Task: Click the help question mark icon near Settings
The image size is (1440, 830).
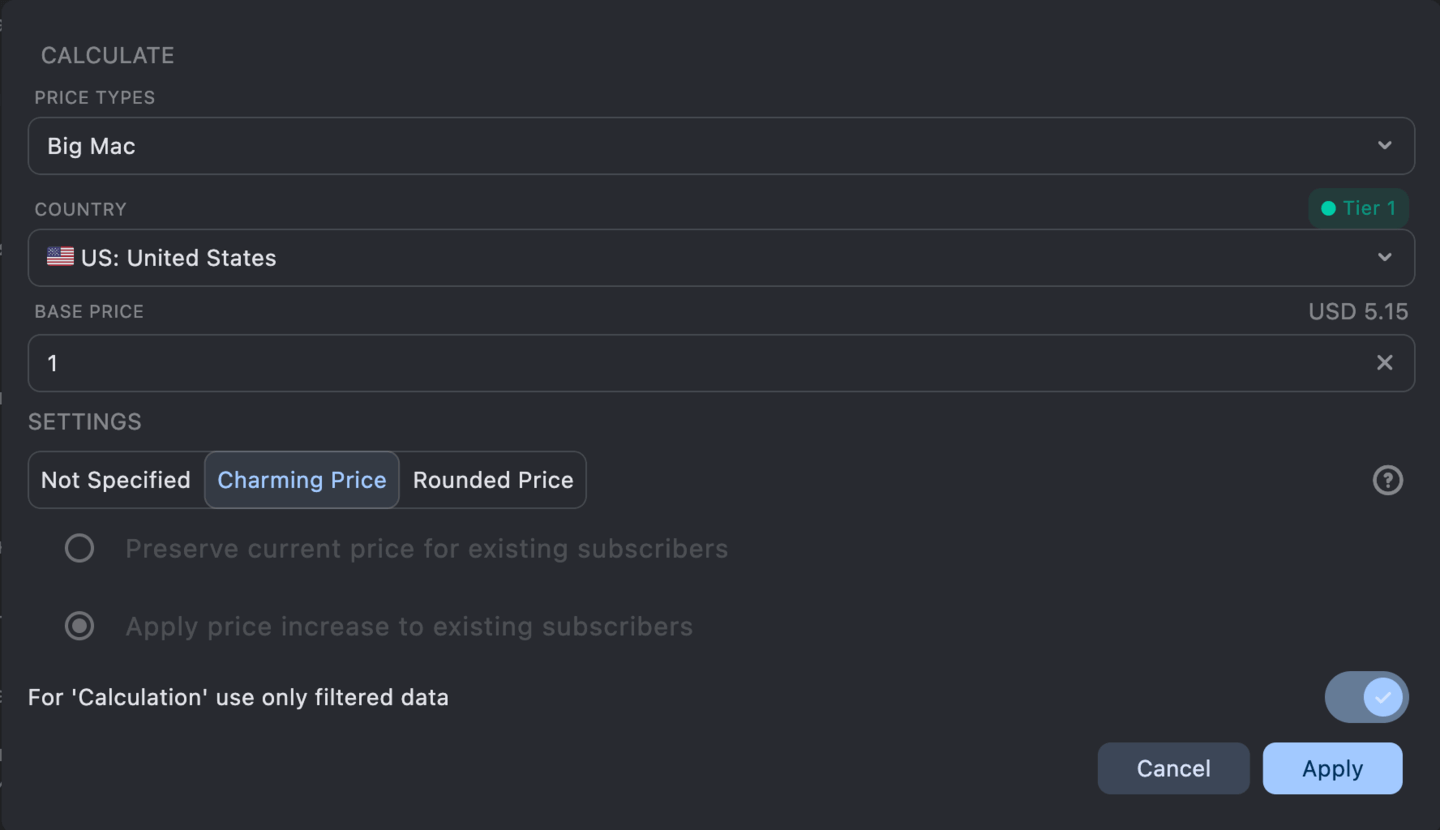Action: click(1388, 480)
